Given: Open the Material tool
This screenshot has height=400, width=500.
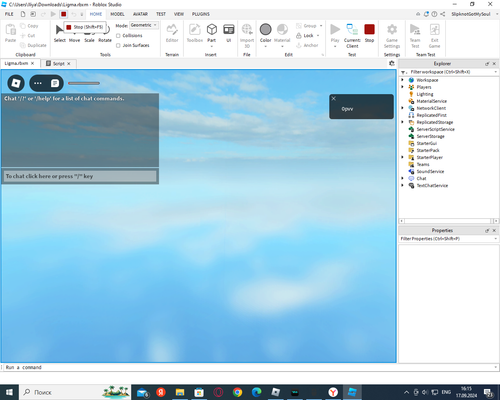Looking at the screenshot, I should pos(282,33).
